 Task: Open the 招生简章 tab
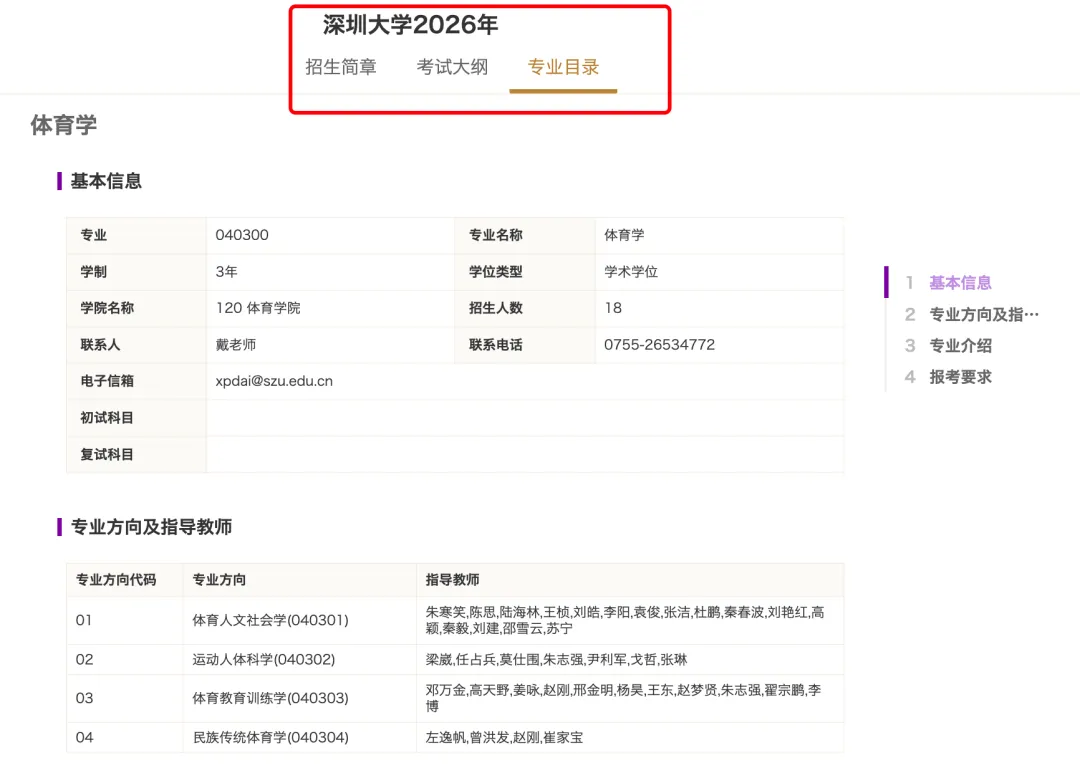coord(341,67)
